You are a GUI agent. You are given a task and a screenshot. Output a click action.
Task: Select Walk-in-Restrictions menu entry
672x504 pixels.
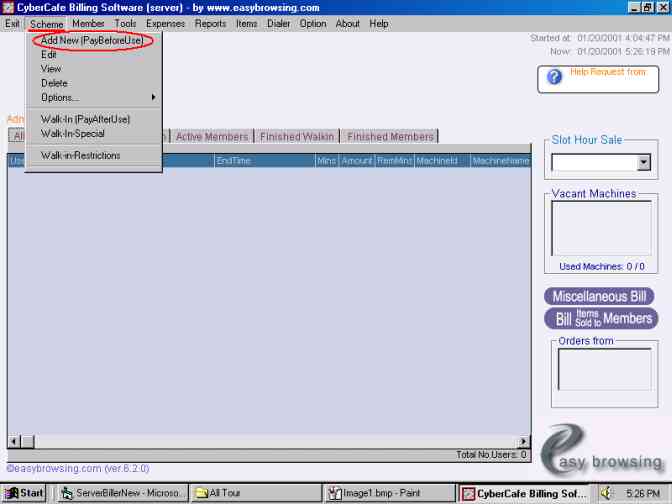click(80, 155)
